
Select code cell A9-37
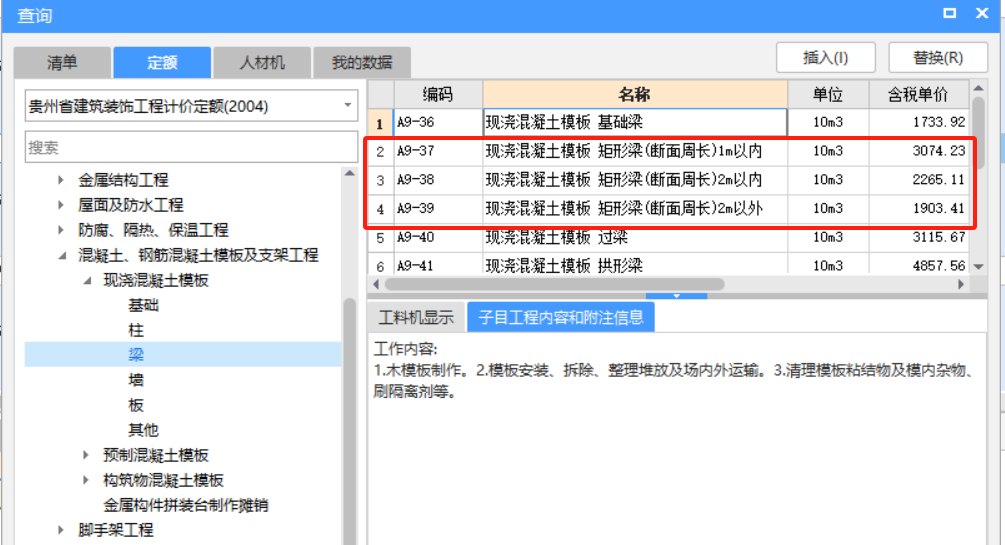(438, 151)
